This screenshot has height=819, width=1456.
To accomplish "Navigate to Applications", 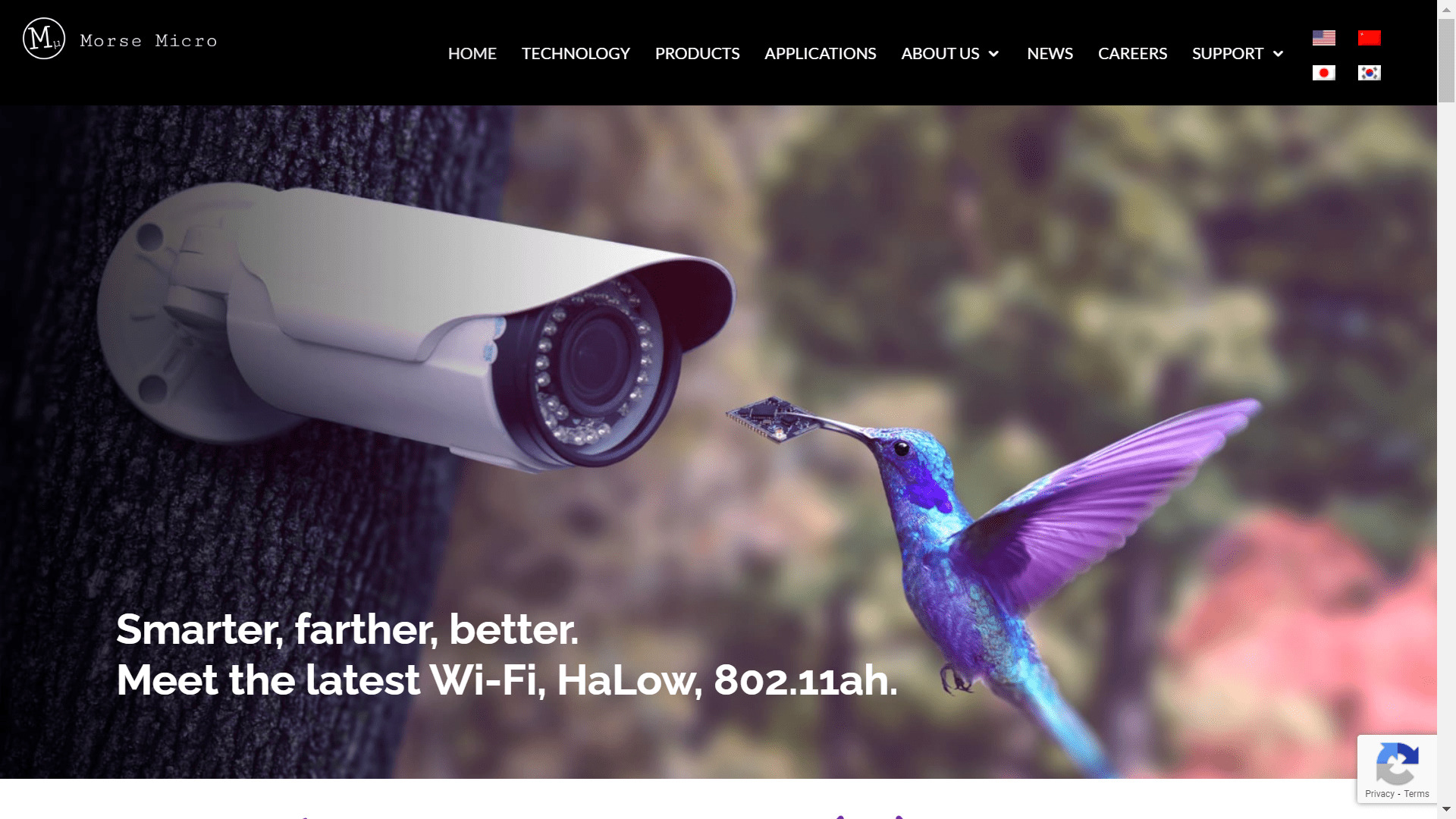I will pyautogui.click(x=821, y=54).
